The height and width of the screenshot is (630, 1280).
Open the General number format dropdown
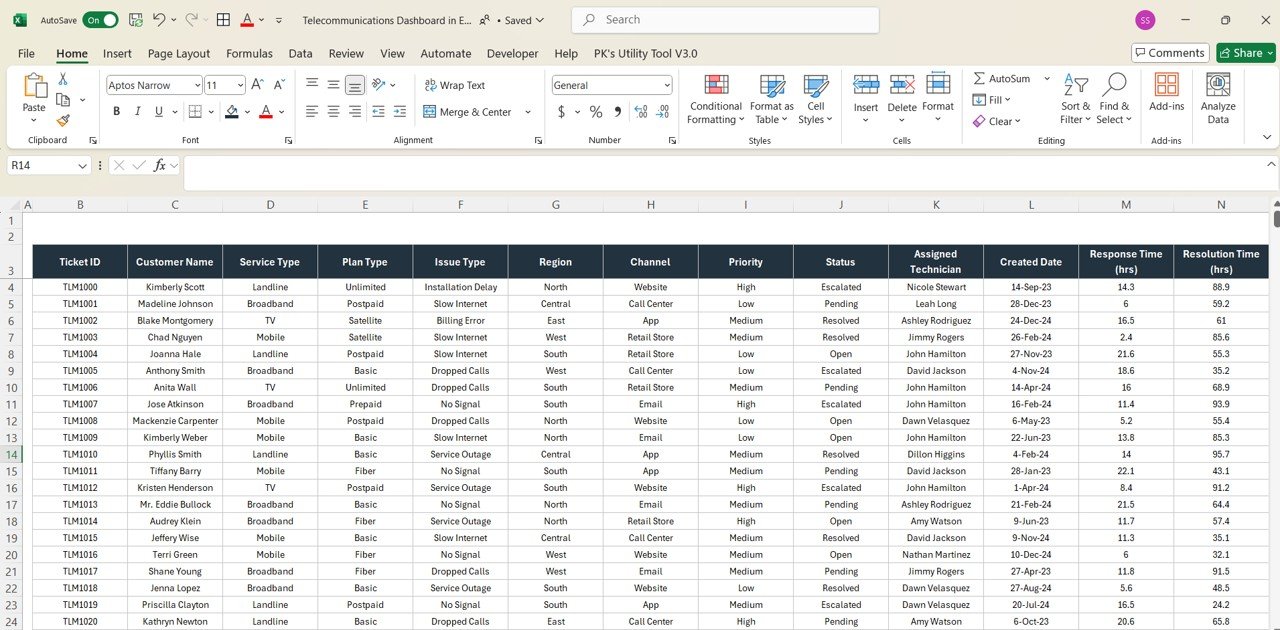click(x=666, y=86)
